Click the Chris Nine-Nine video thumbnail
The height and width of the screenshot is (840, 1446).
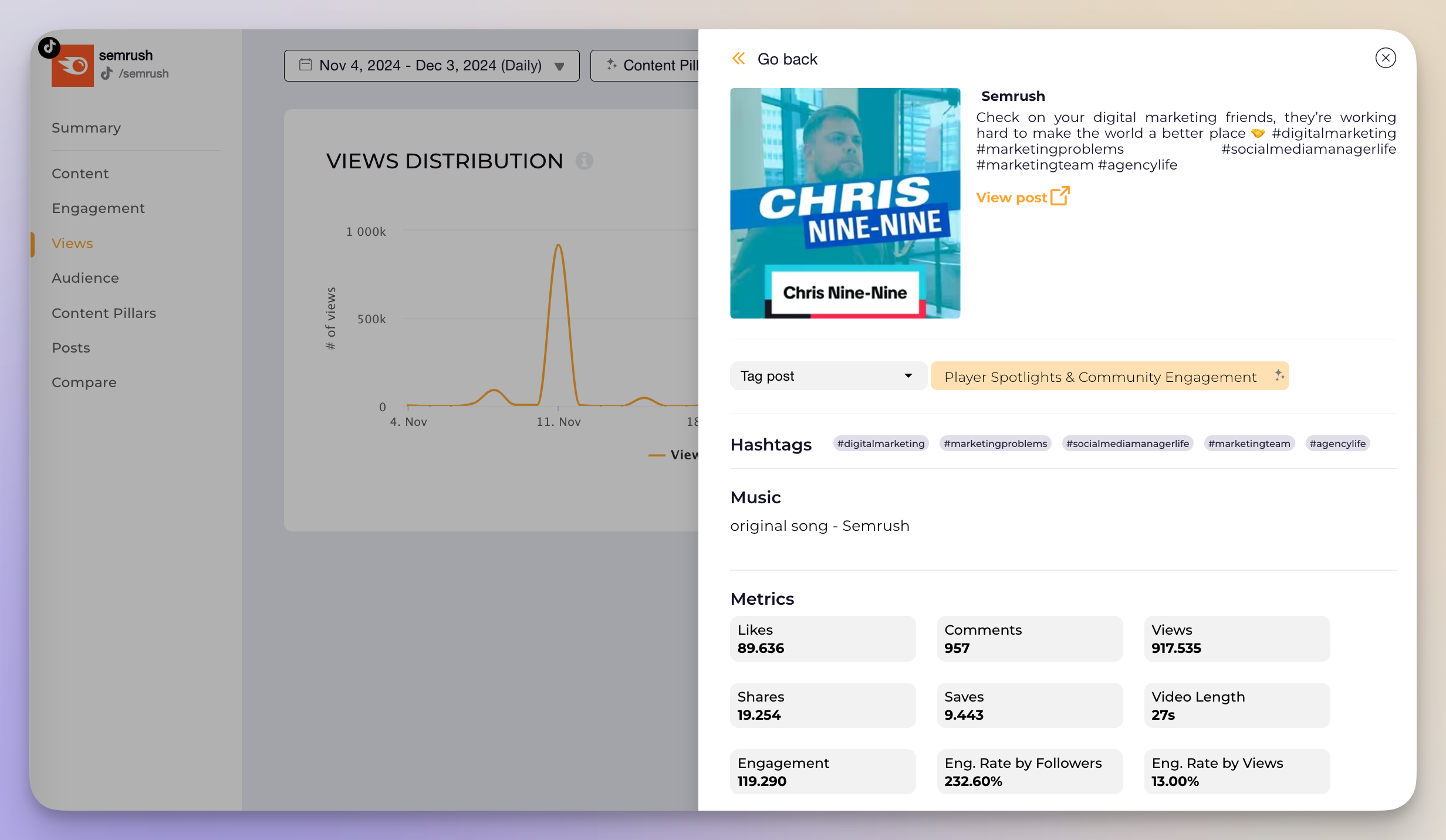[845, 203]
